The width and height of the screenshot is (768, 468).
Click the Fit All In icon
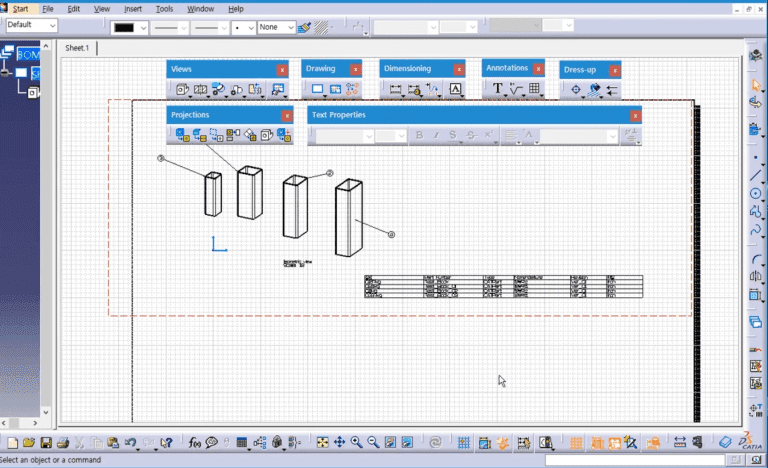pyautogui.click(x=322, y=442)
